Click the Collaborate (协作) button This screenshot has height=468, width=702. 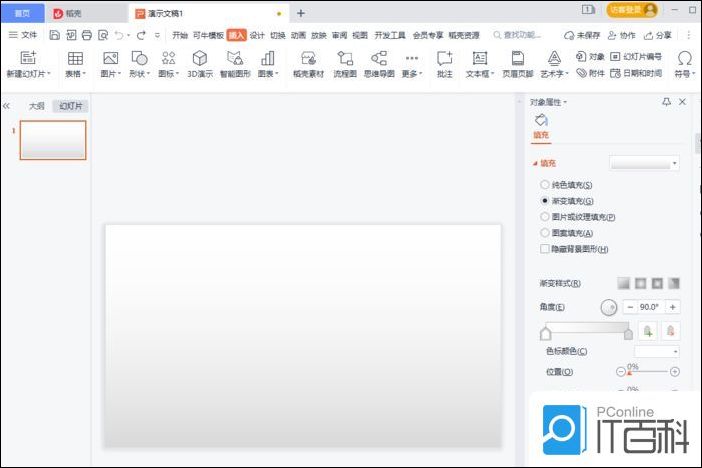(621, 35)
